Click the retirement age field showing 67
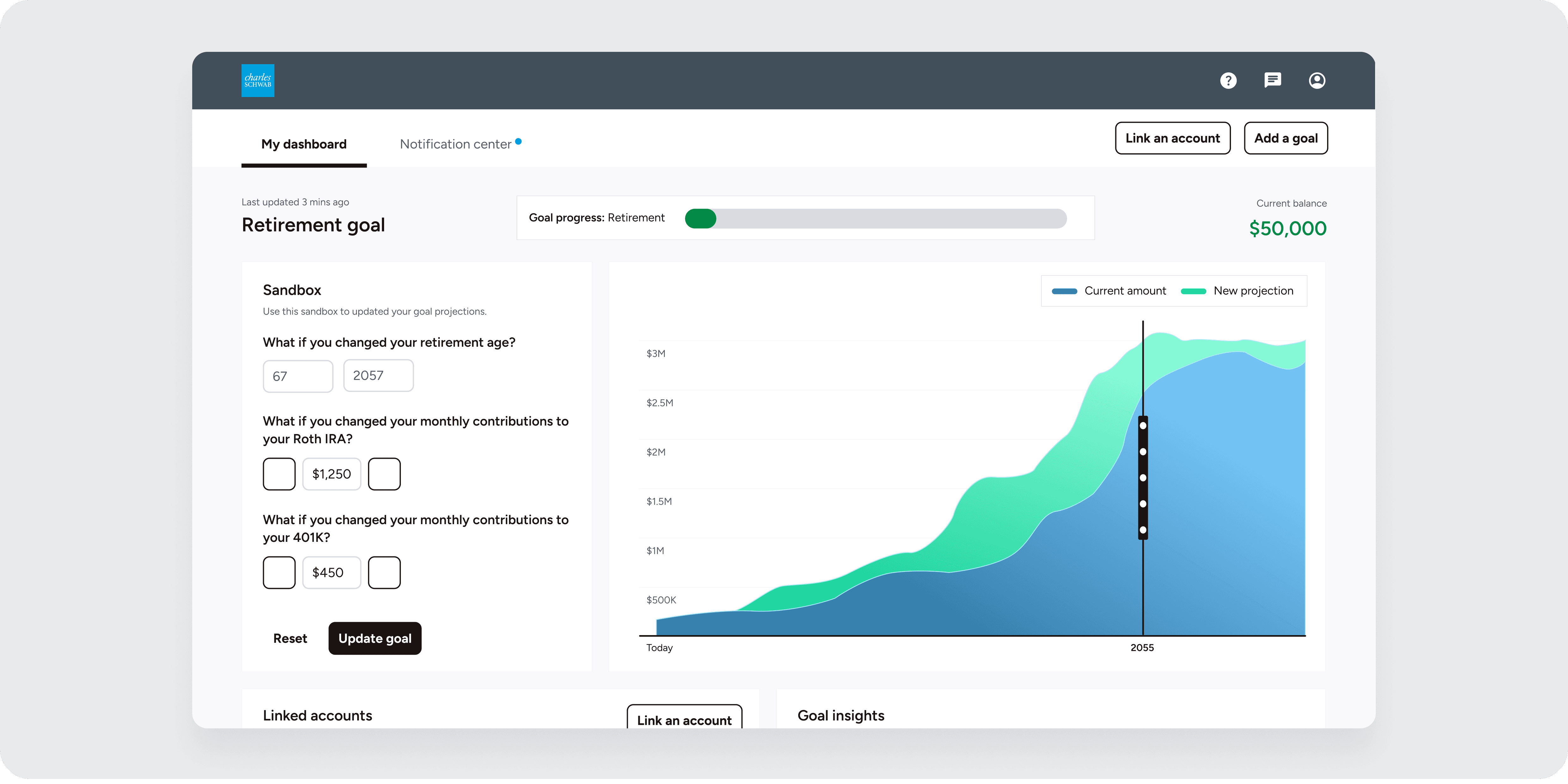 pyautogui.click(x=298, y=376)
